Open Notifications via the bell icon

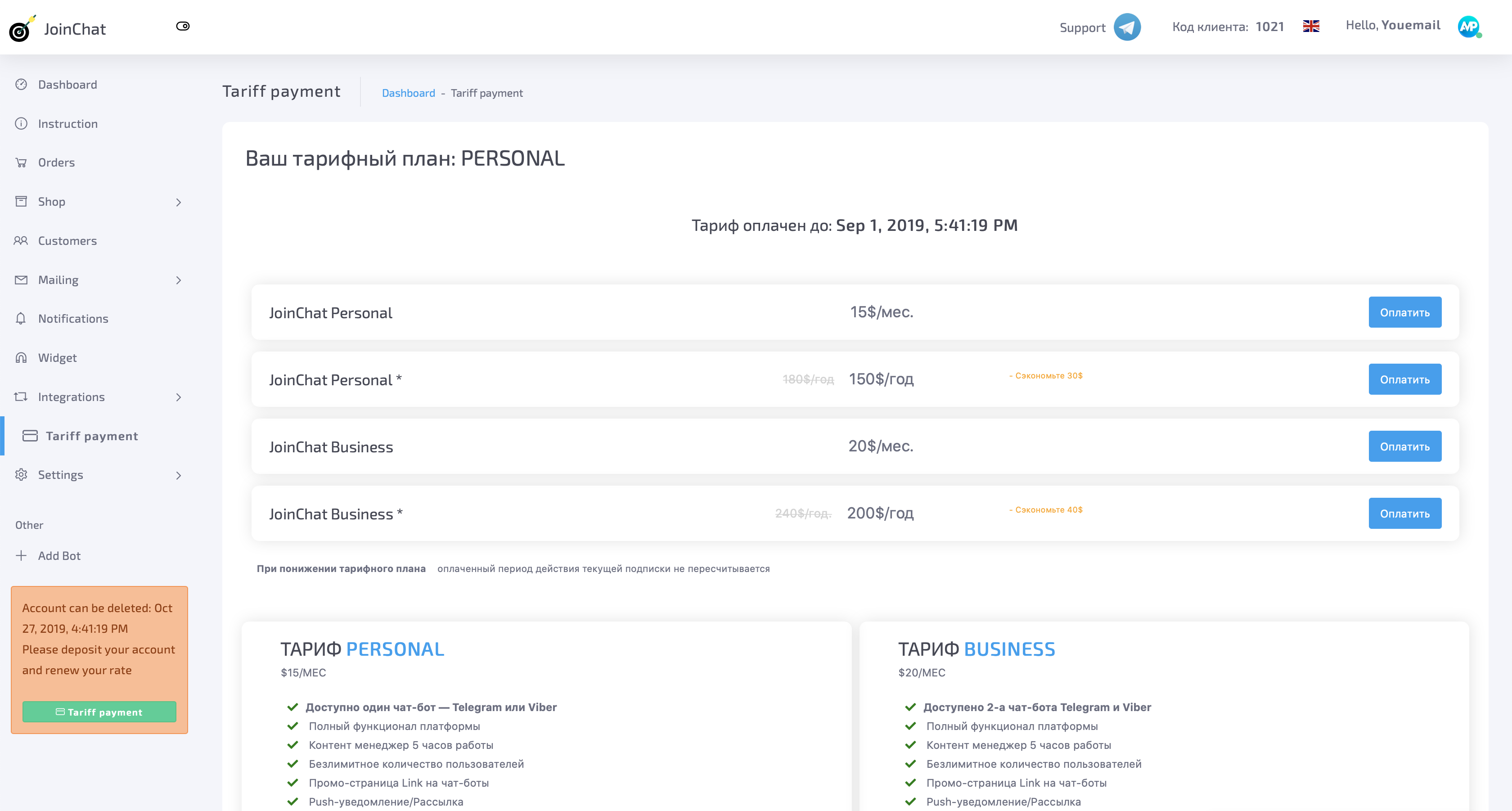[21, 319]
